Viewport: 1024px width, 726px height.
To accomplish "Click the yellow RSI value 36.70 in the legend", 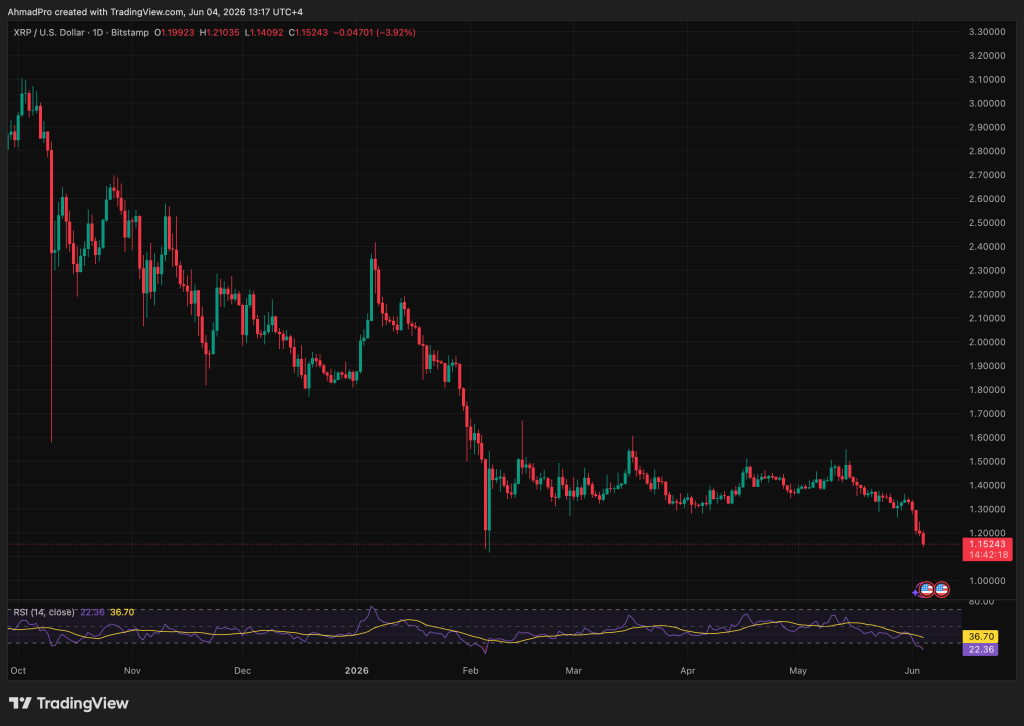I will point(122,612).
